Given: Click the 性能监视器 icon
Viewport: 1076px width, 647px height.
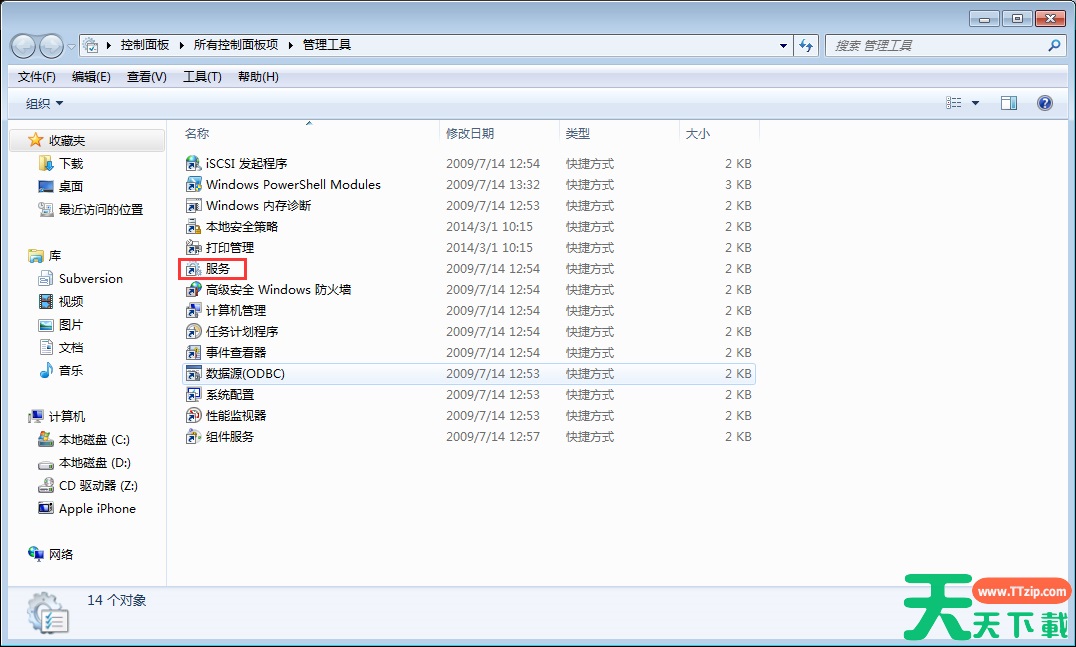Looking at the screenshot, I should tap(194, 416).
